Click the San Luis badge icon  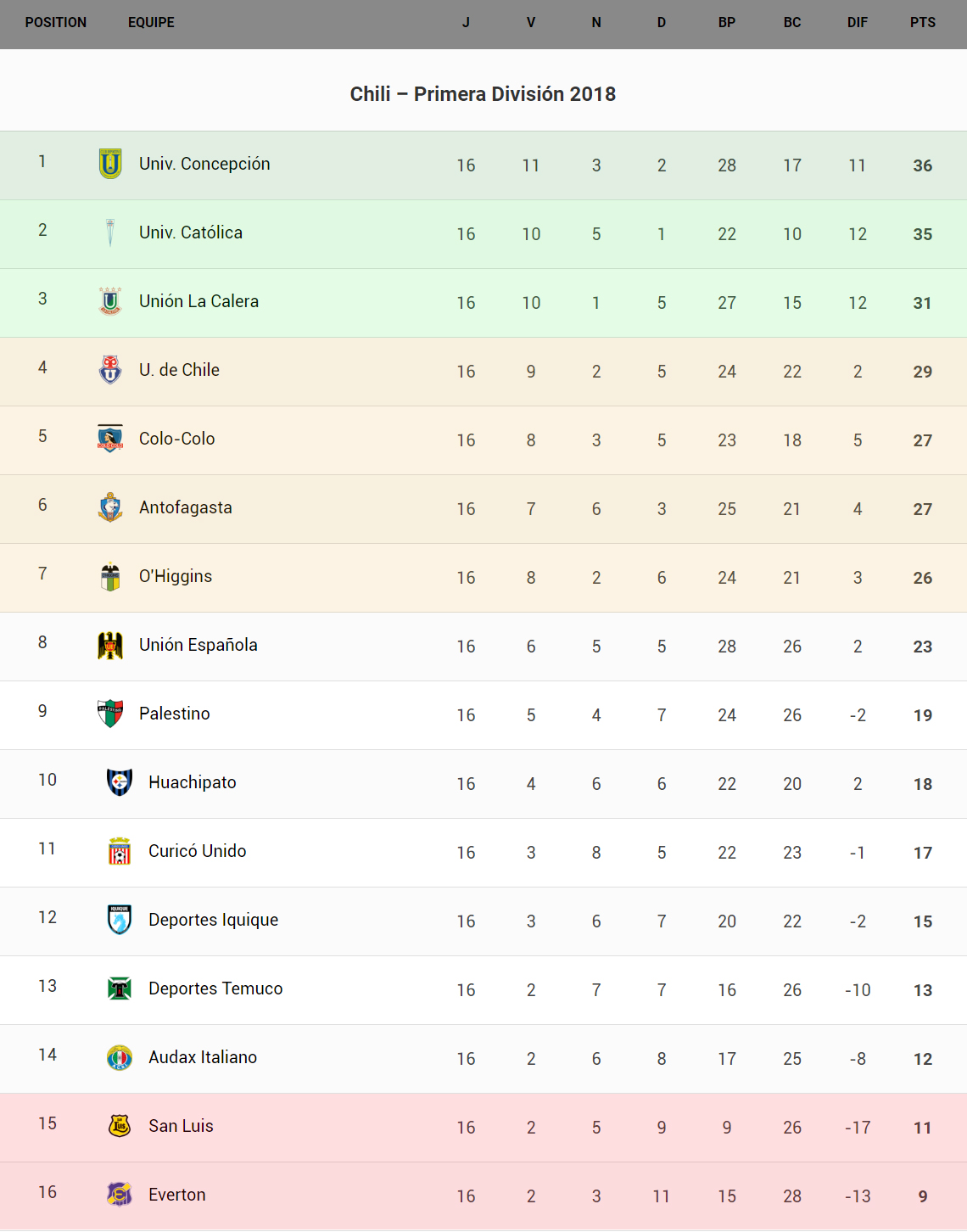[120, 1126]
